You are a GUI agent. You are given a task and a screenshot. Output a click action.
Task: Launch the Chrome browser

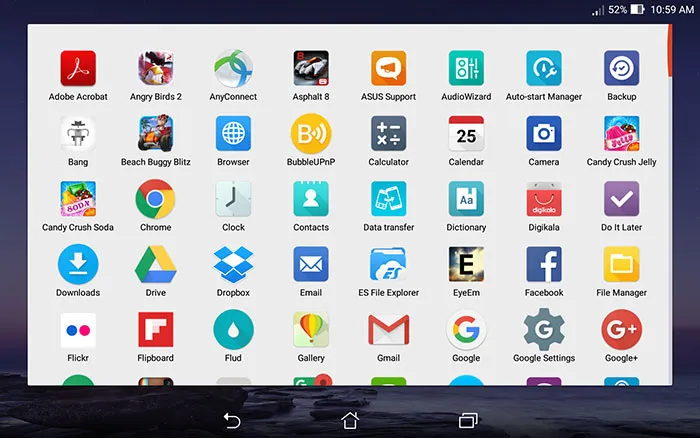click(x=155, y=199)
